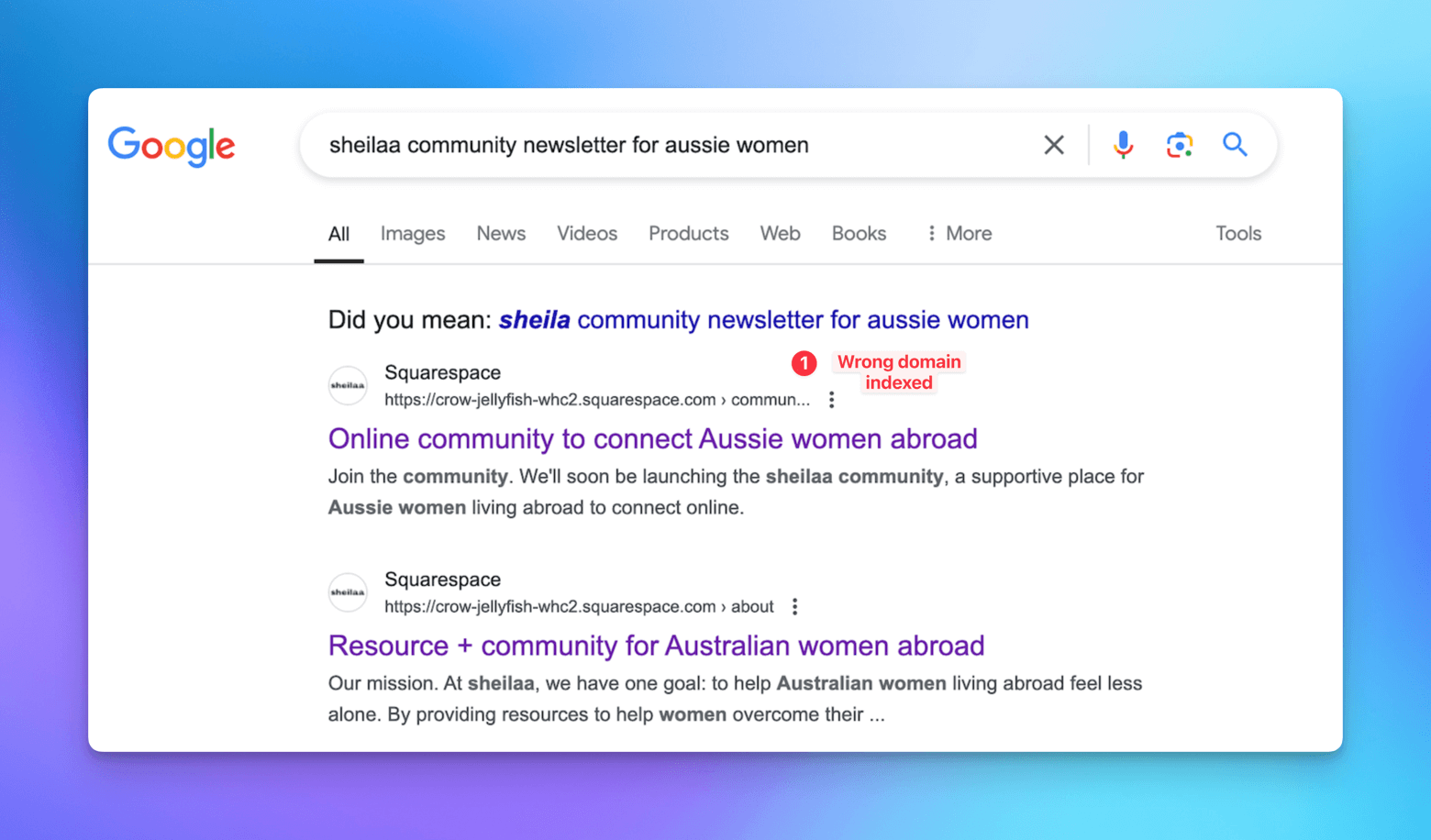Submit search with the magnifying glass icon

[x=1235, y=145]
